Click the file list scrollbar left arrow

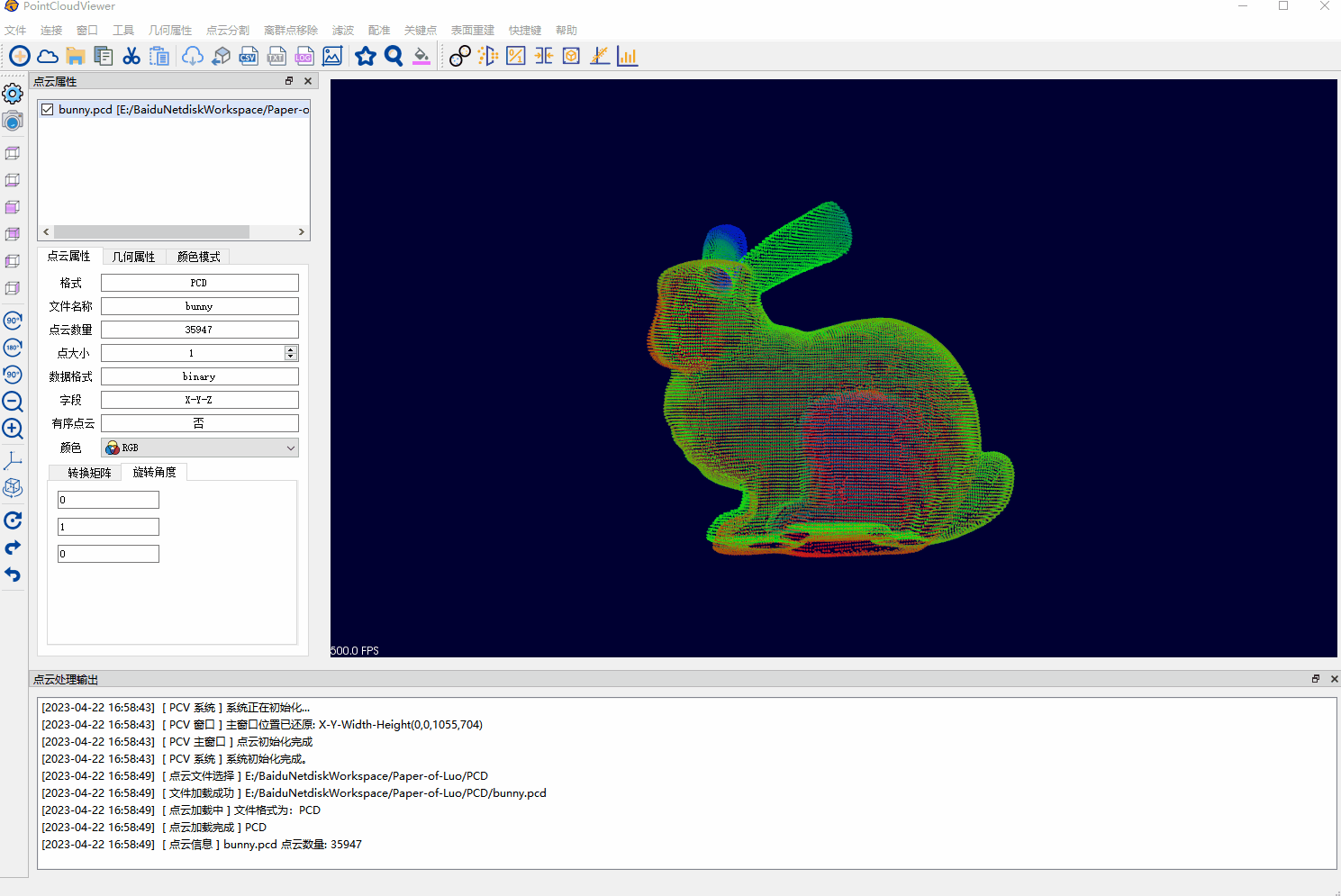pyautogui.click(x=46, y=232)
